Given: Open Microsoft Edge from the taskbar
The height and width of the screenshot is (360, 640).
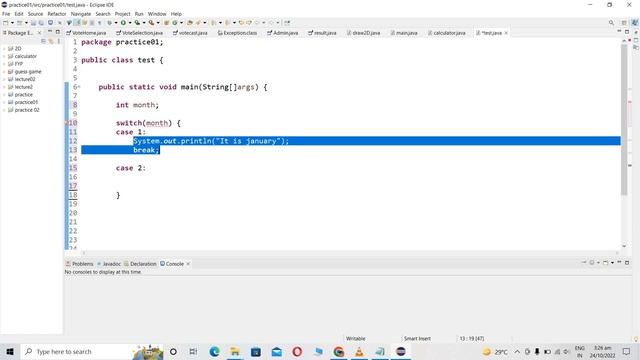Looking at the screenshot, I should [215, 351].
